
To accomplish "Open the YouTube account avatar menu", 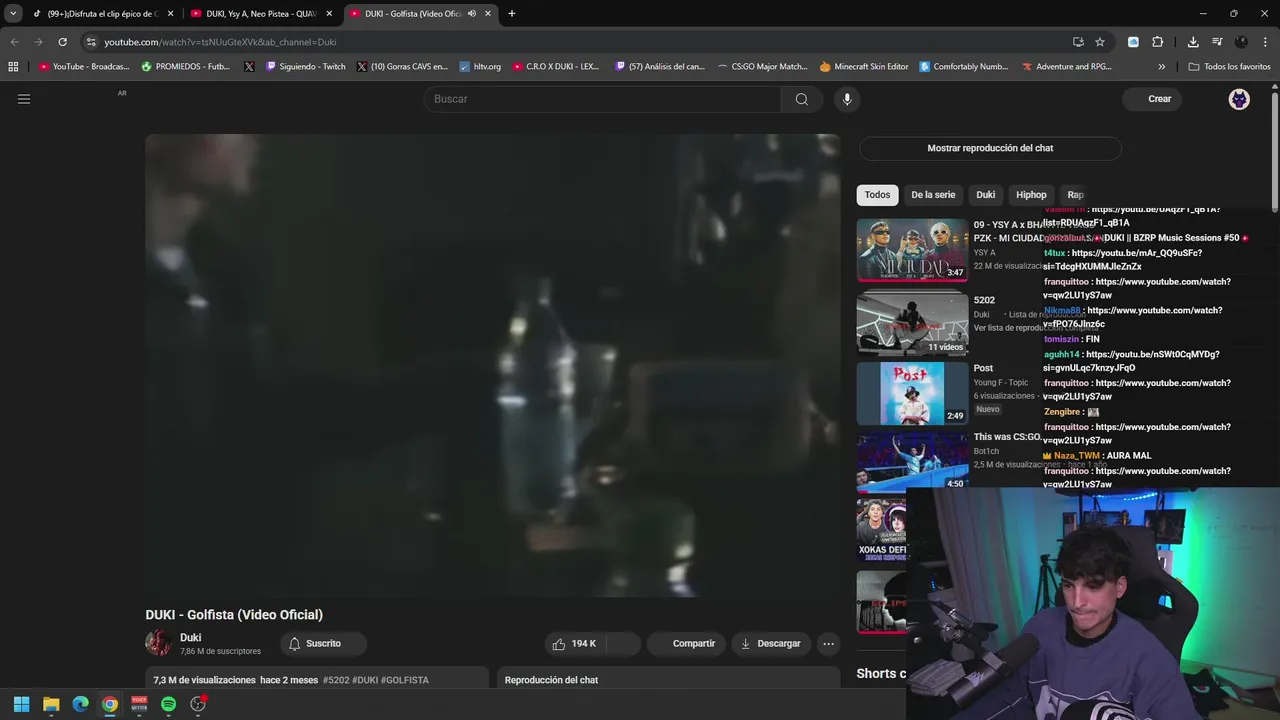I will (1239, 99).
